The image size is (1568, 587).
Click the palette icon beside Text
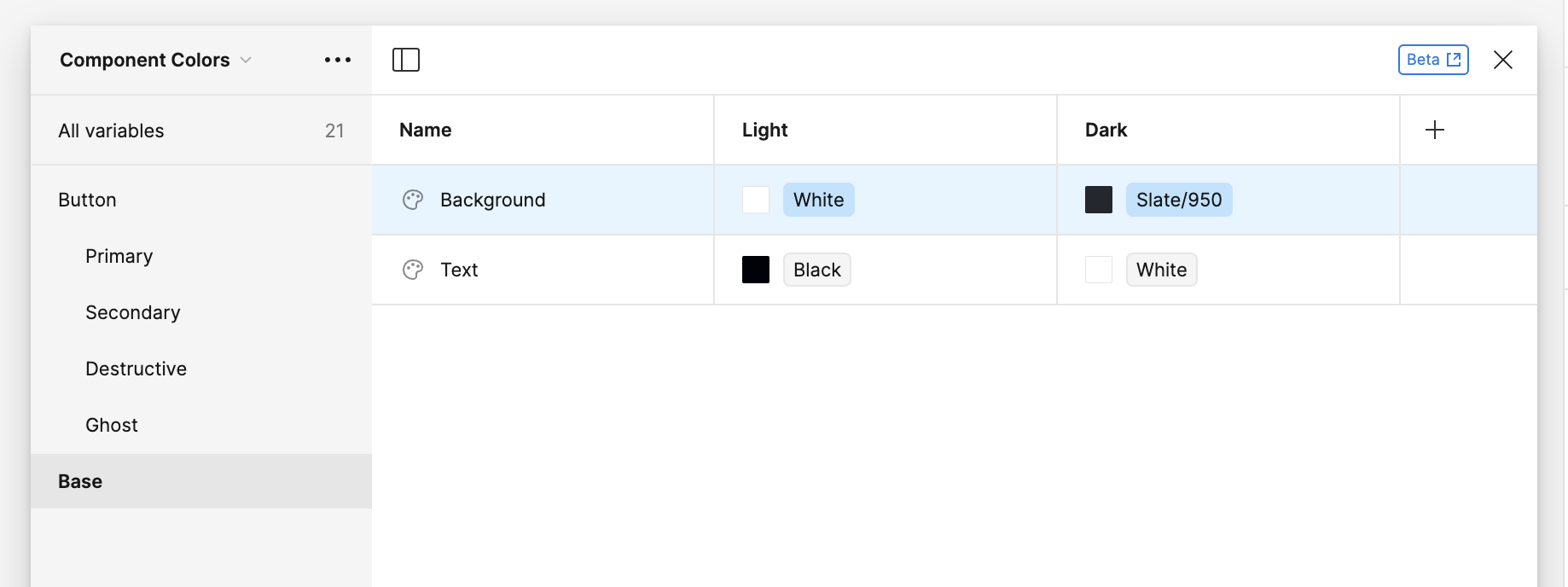tap(413, 269)
